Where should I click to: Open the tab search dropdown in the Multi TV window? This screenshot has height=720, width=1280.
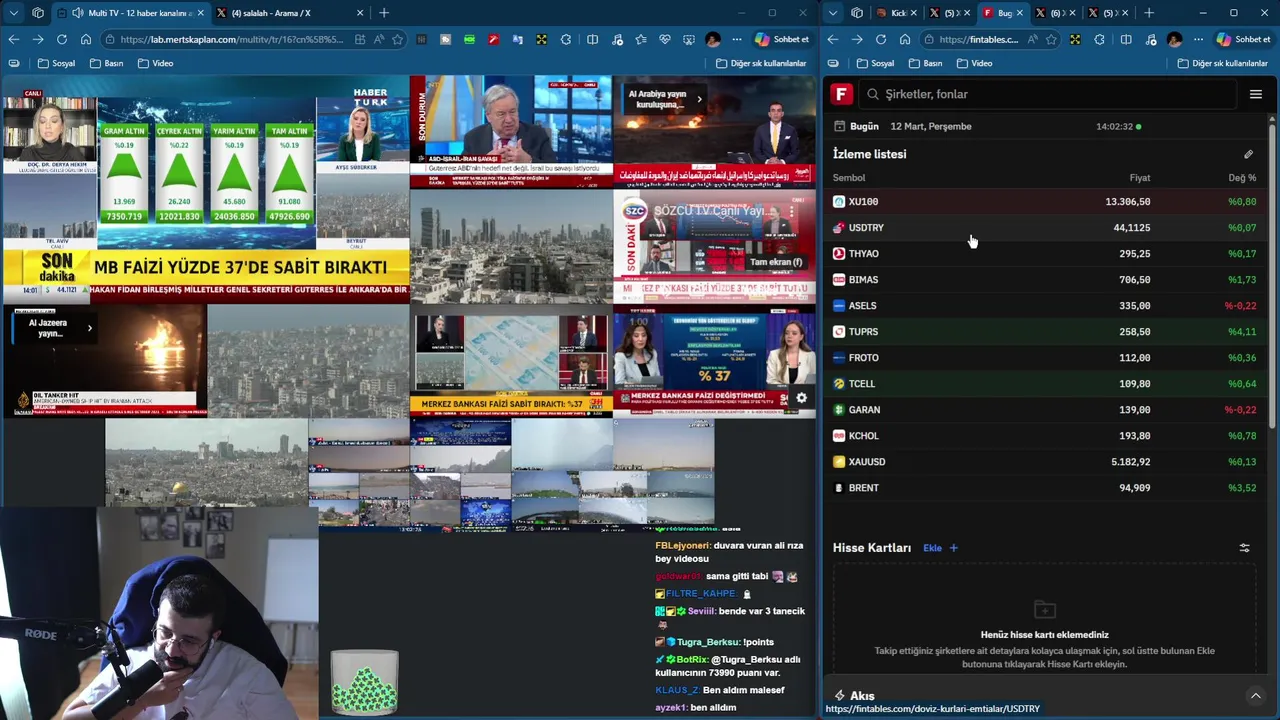click(x=13, y=13)
